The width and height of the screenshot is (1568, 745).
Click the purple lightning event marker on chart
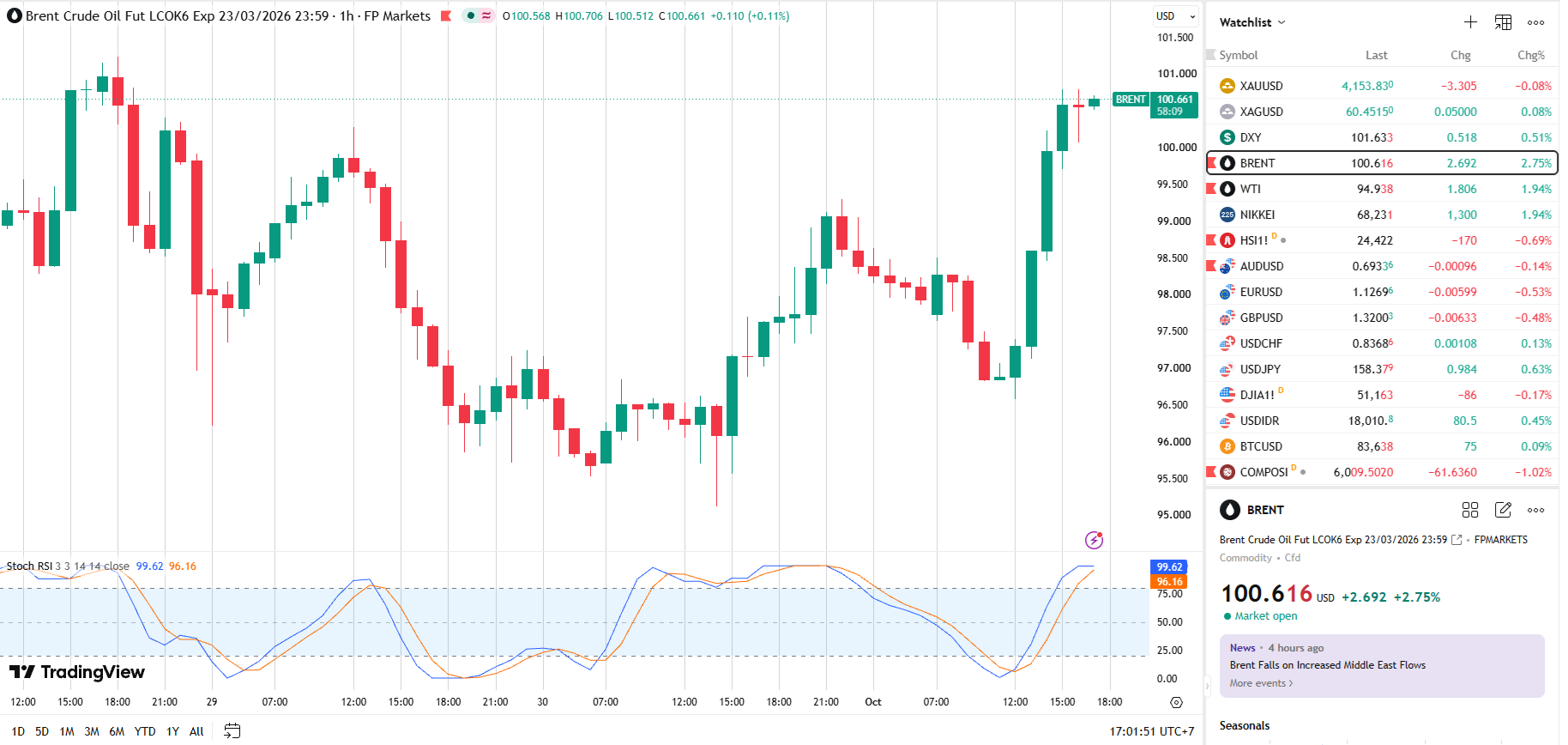(x=1094, y=540)
